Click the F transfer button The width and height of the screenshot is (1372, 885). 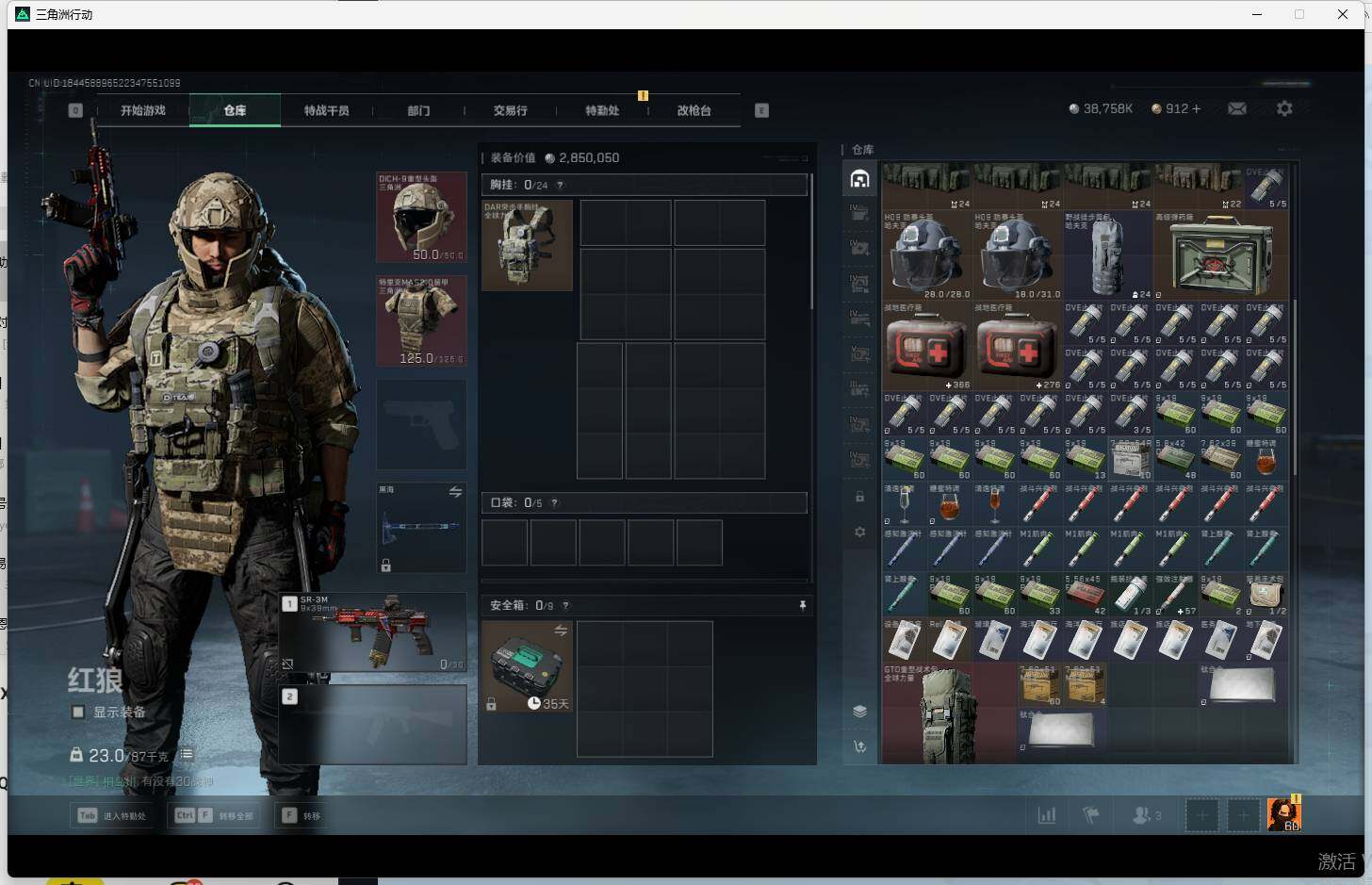coord(301,815)
